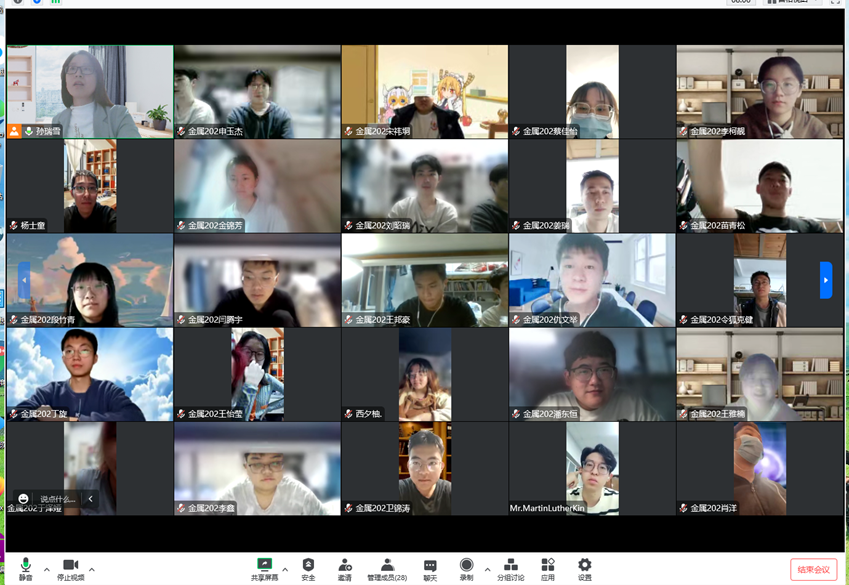Viewport: 849px width, 585px height.
Task: Expand audio options arrow beside 静音
Action: (47, 570)
